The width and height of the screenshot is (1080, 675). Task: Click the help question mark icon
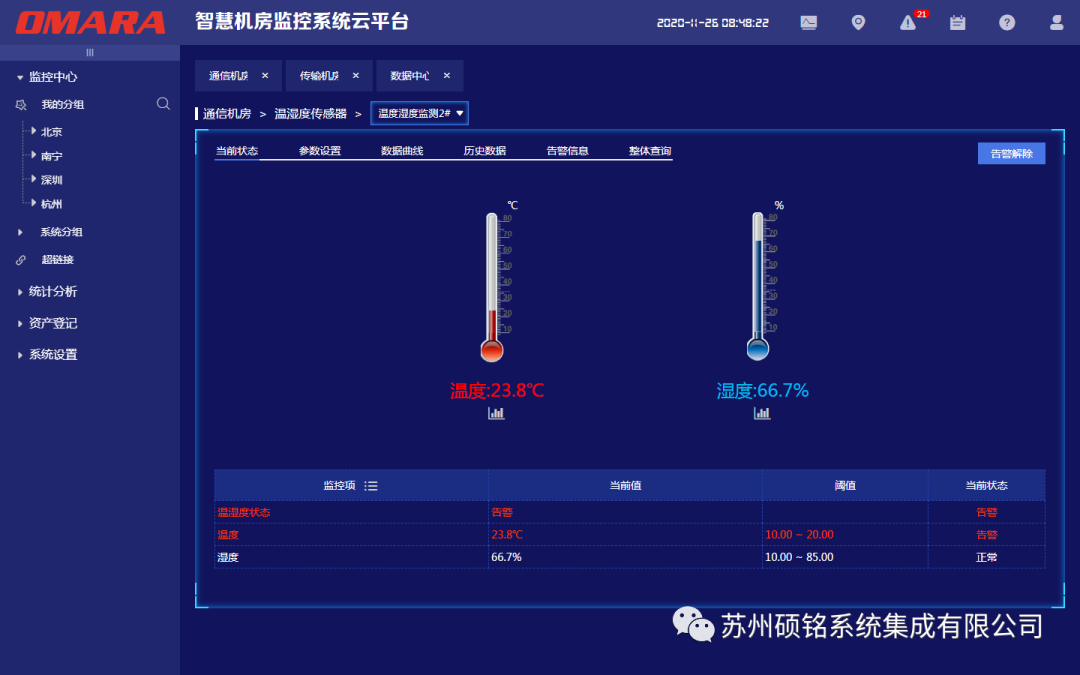coord(1007,22)
